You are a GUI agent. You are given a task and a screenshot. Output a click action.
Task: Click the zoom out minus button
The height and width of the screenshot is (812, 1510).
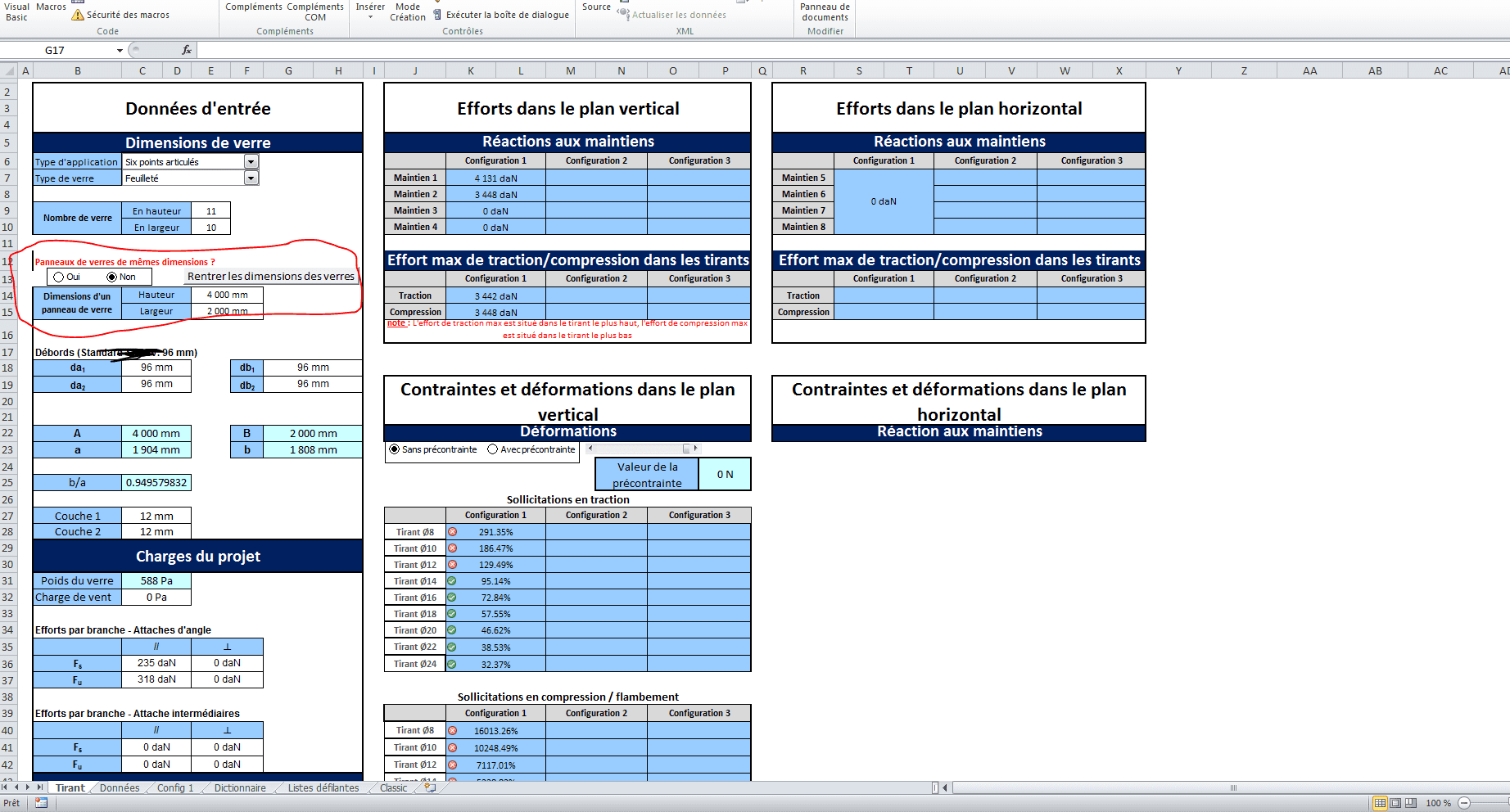pos(1464,803)
